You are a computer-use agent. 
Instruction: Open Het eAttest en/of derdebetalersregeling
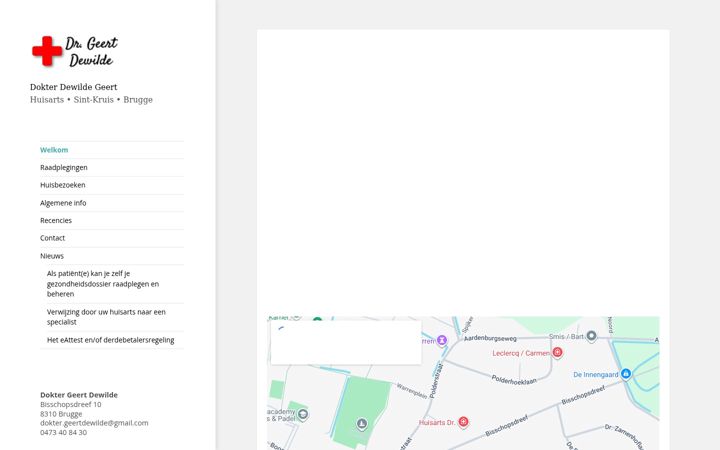[x=110, y=340]
